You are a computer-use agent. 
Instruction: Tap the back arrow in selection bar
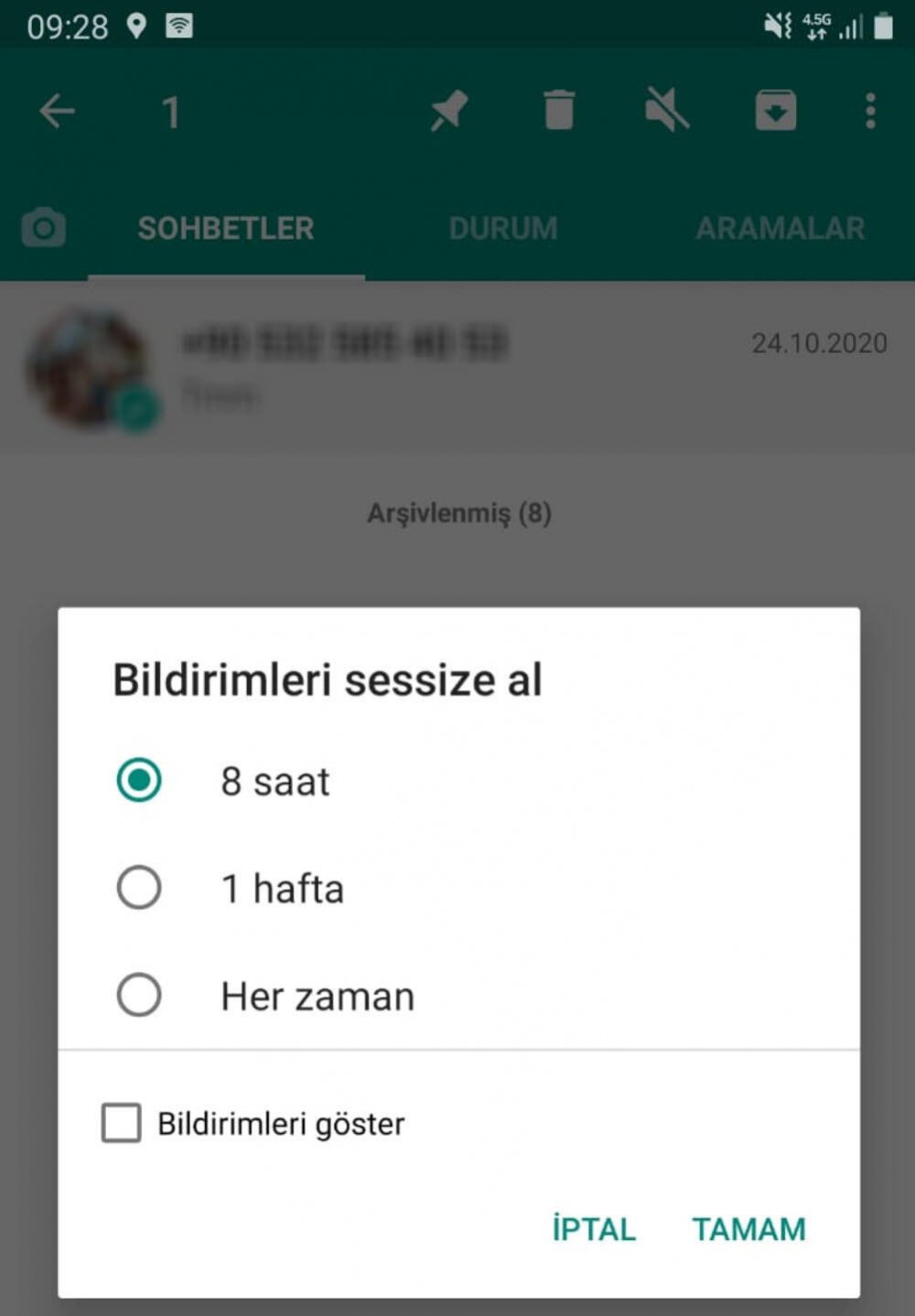[57, 112]
